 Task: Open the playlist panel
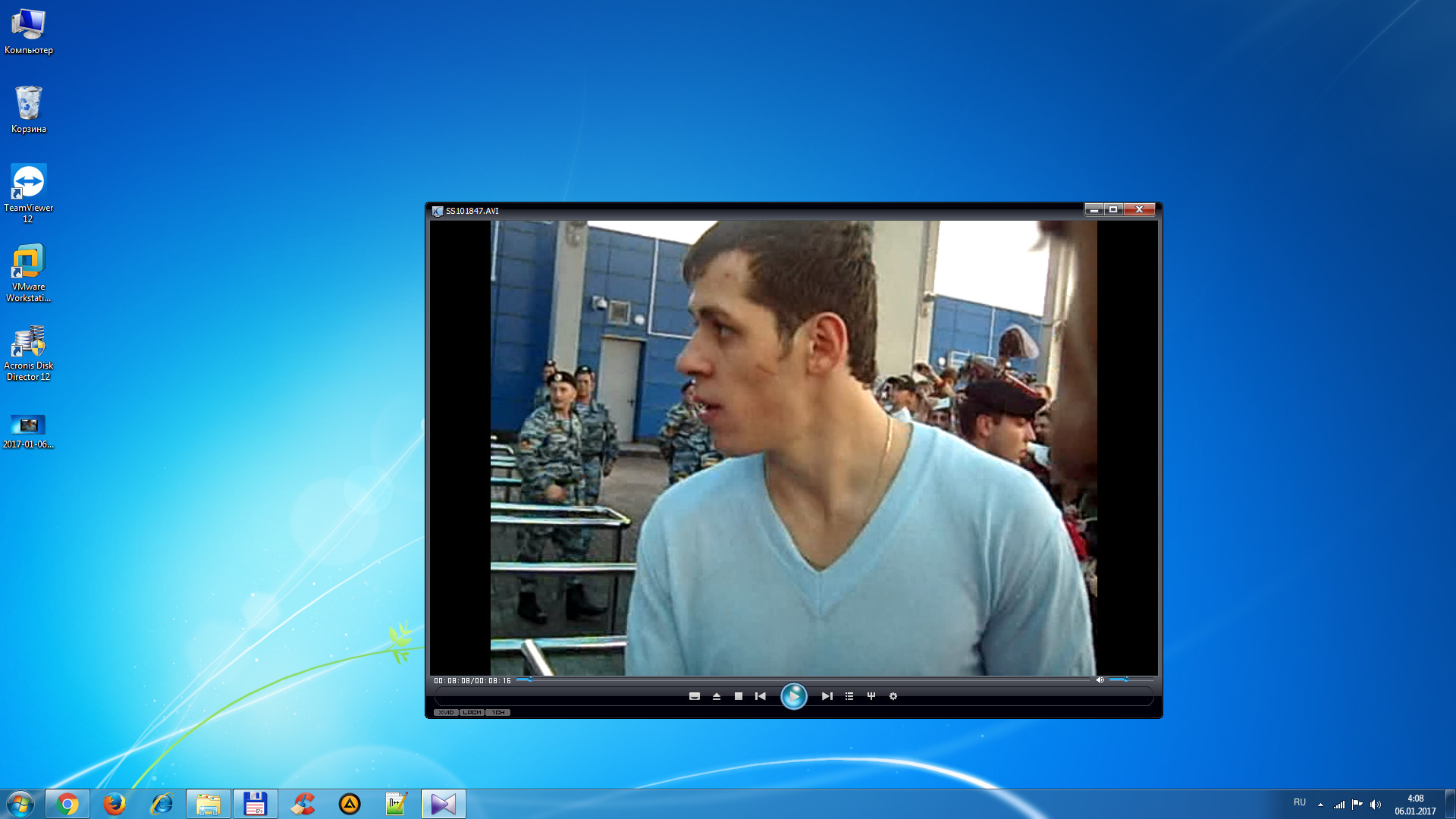[849, 696]
